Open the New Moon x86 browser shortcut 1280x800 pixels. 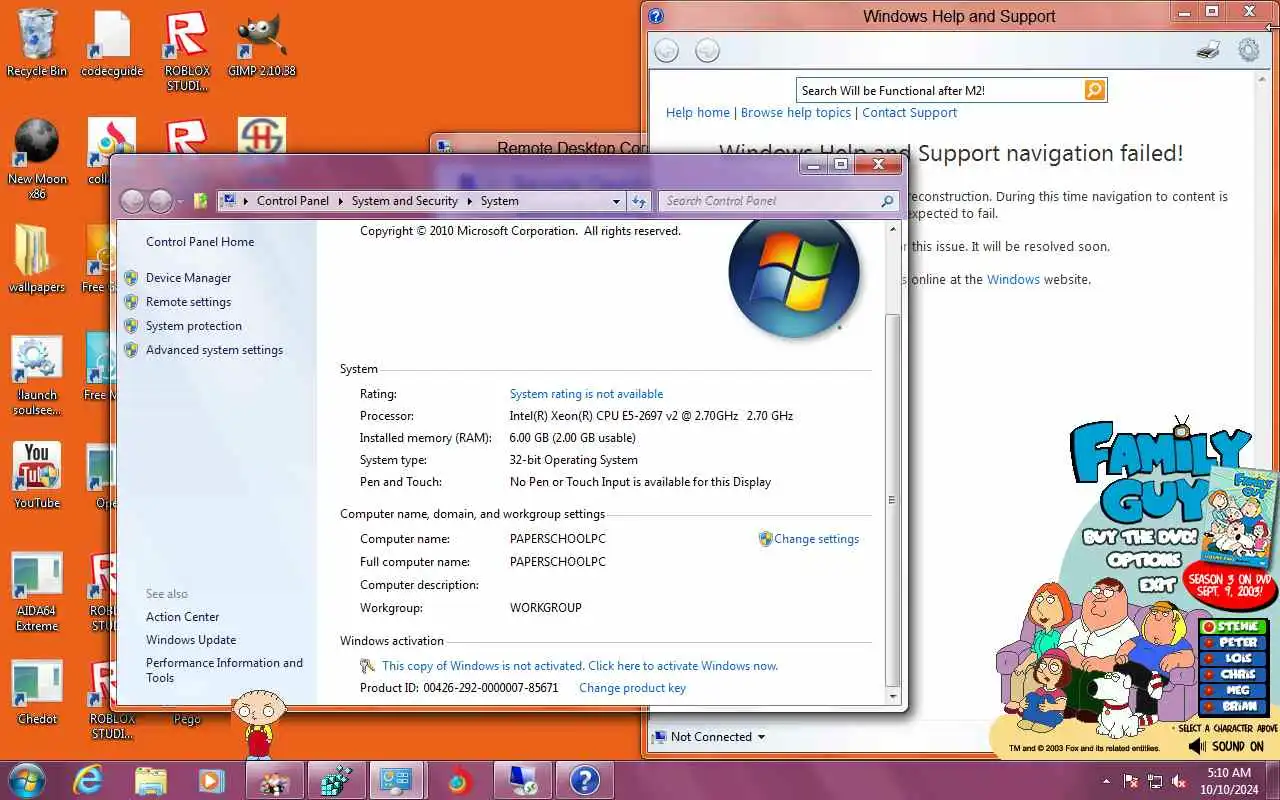(37, 158)
